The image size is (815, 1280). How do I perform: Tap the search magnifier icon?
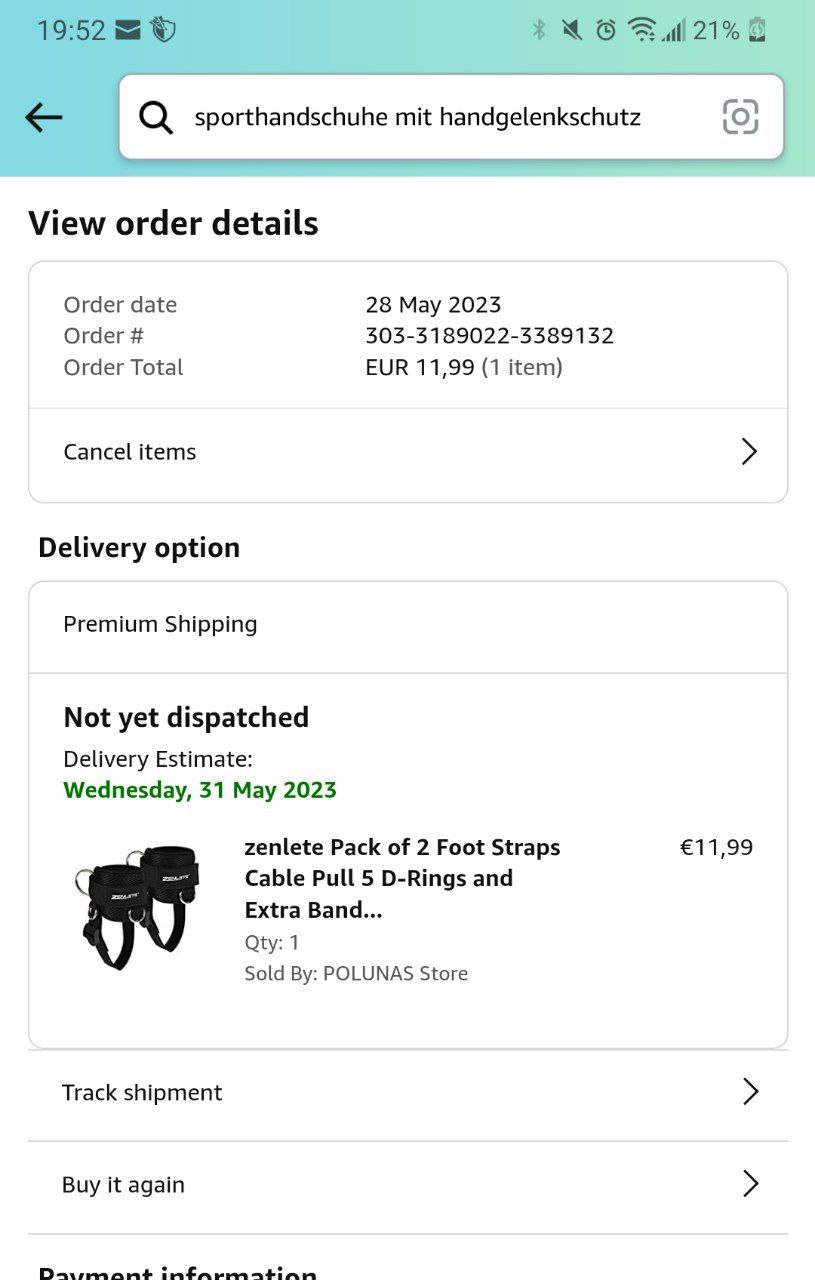coord(156,118)
